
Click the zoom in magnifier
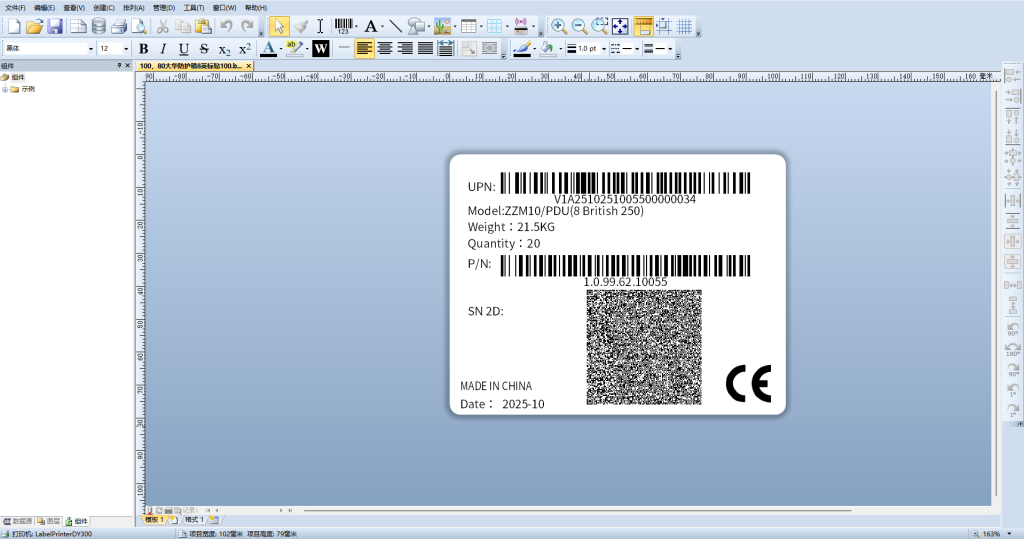click(x=559, y=26)
